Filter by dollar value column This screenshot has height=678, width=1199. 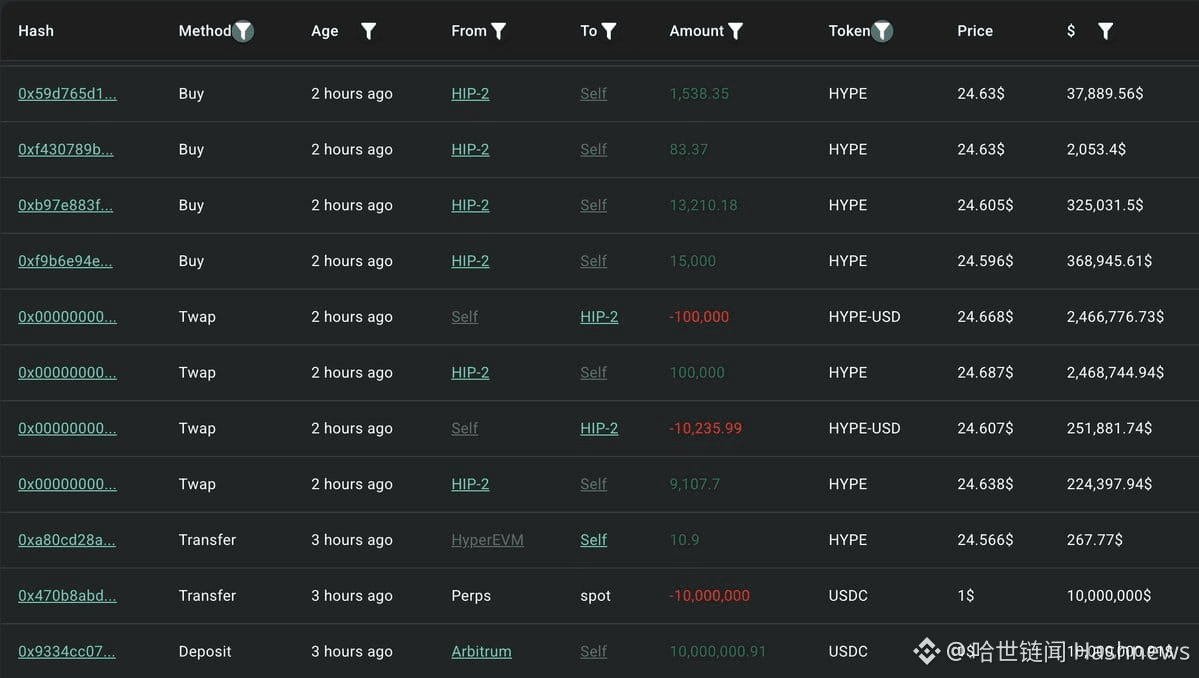(x=1105, y=31)
